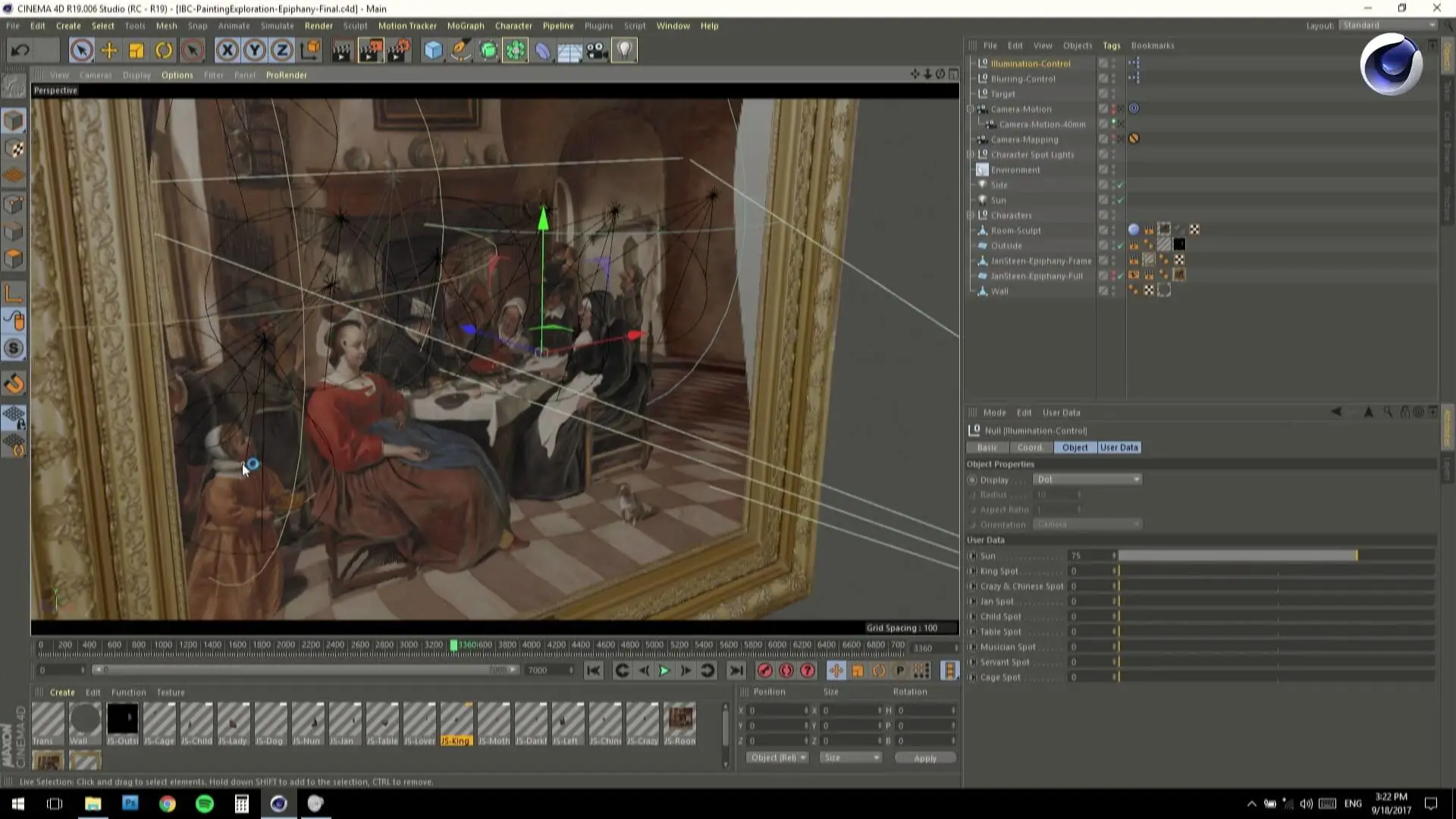Toggle Y axis lock
Viewport: 1456px width, 819px height.
pos(255,51)
